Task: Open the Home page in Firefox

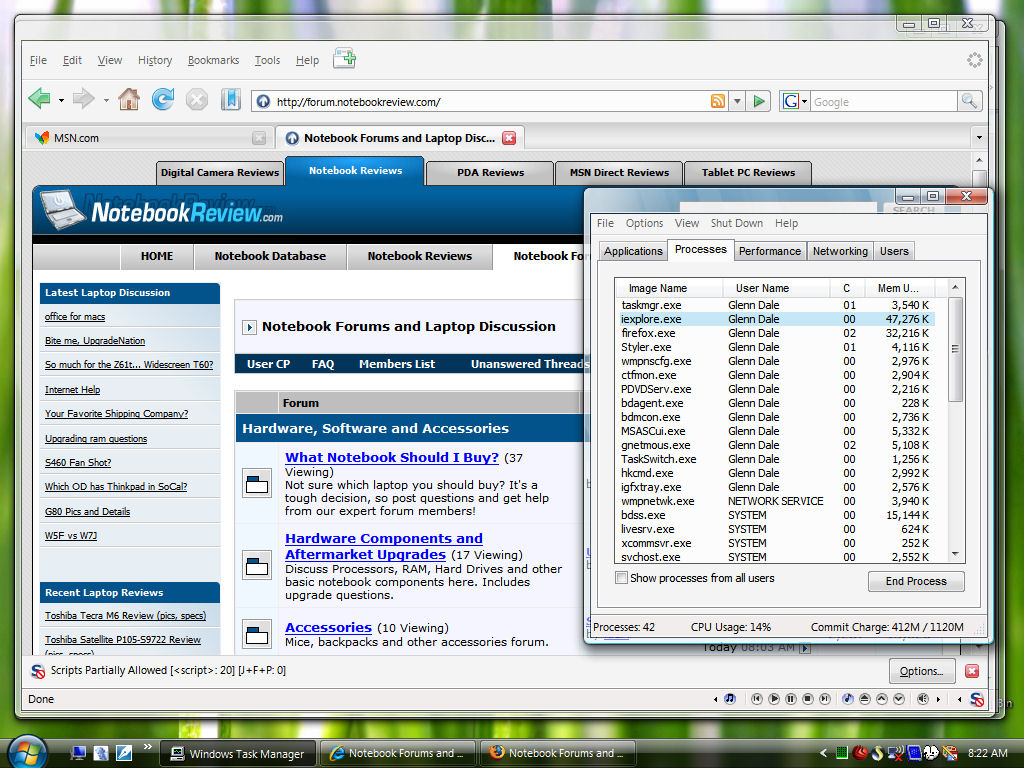Action: 129,99
